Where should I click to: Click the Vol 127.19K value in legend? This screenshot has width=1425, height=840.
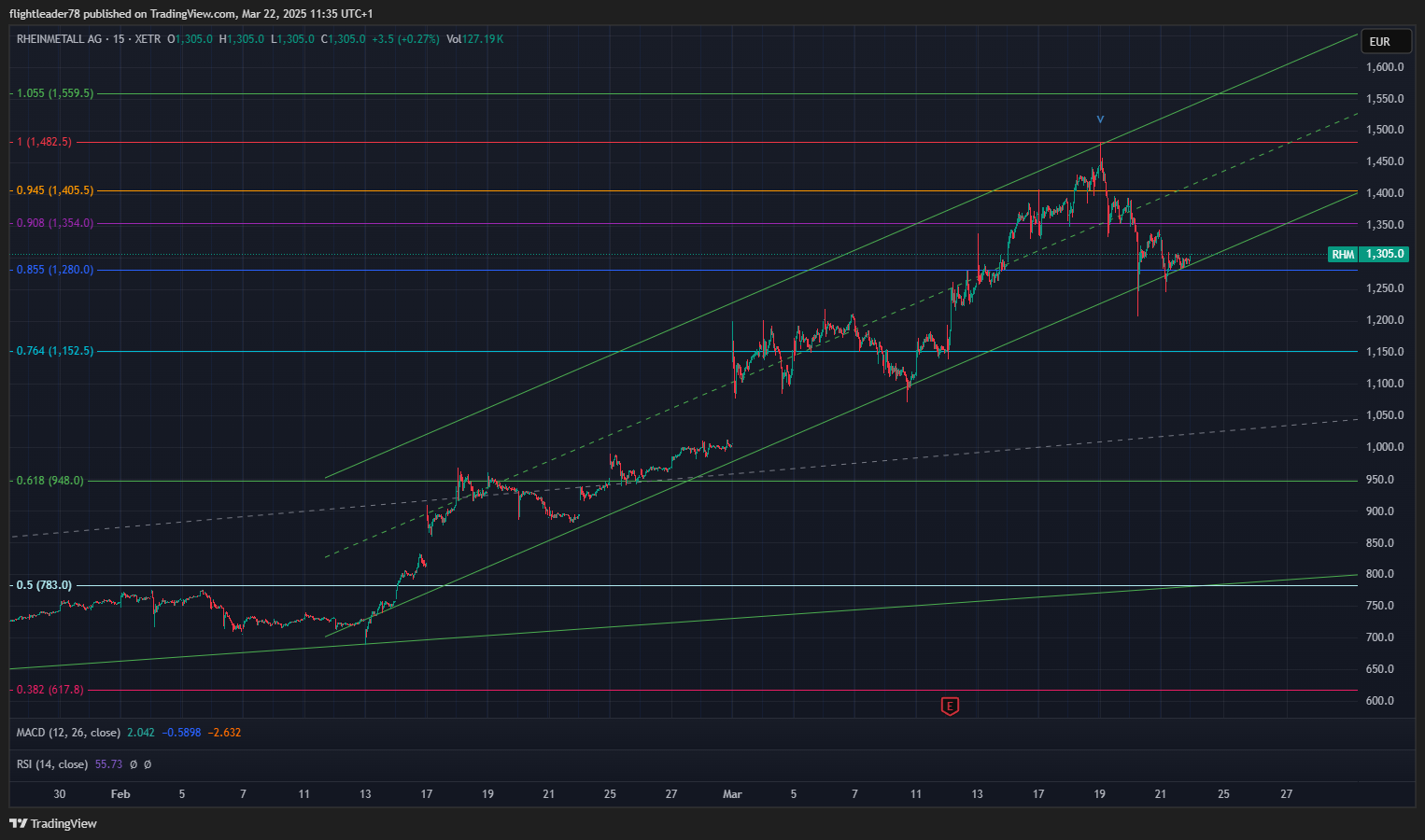click(474, 39)
